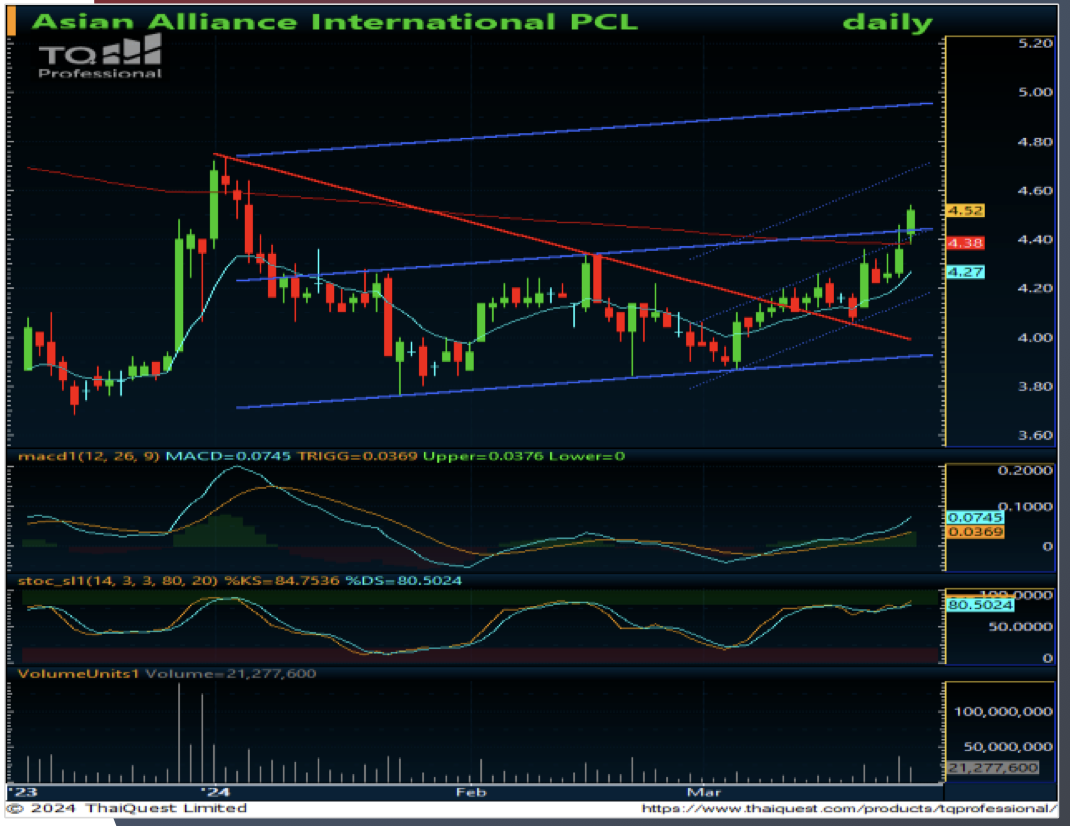Open the thaiquest.com tqprofessional URL link
Screen dimensions: 1070x826
pyautogui.click(x=850, y=809)
